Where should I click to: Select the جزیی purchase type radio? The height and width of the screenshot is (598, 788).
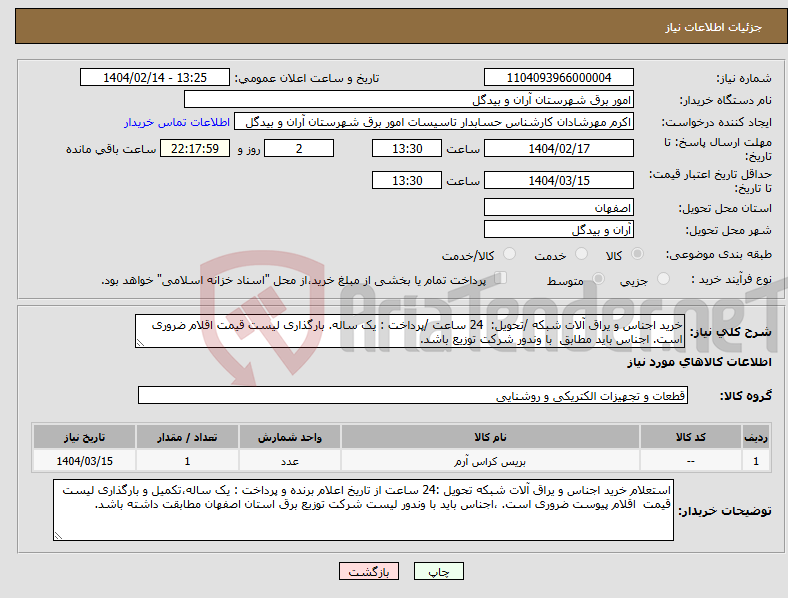pyautogui.click(x=663, y=278)
